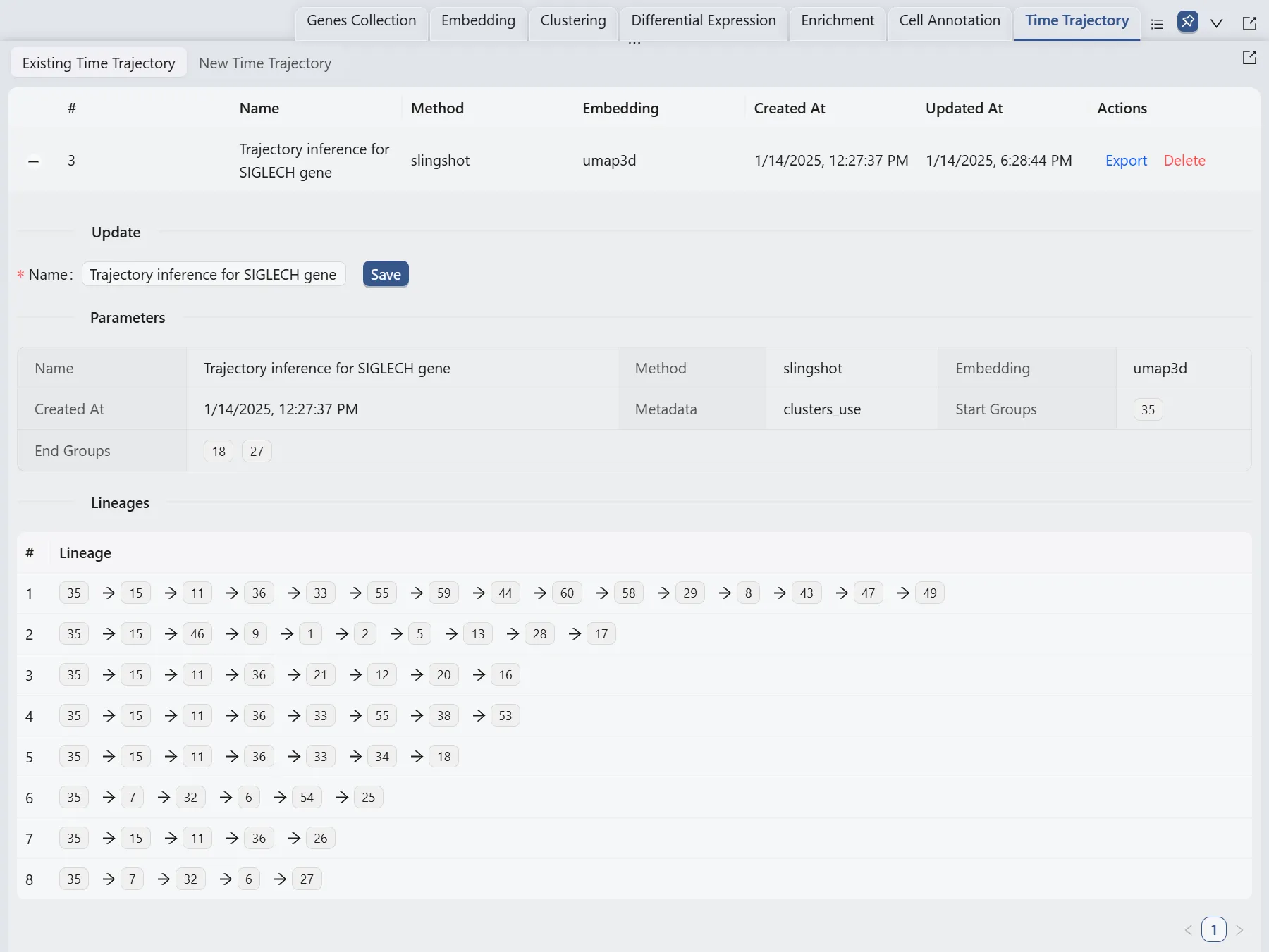Open the Cell Annotation tab
Screen dimensions: 1269x952
[x=949, y=21]
